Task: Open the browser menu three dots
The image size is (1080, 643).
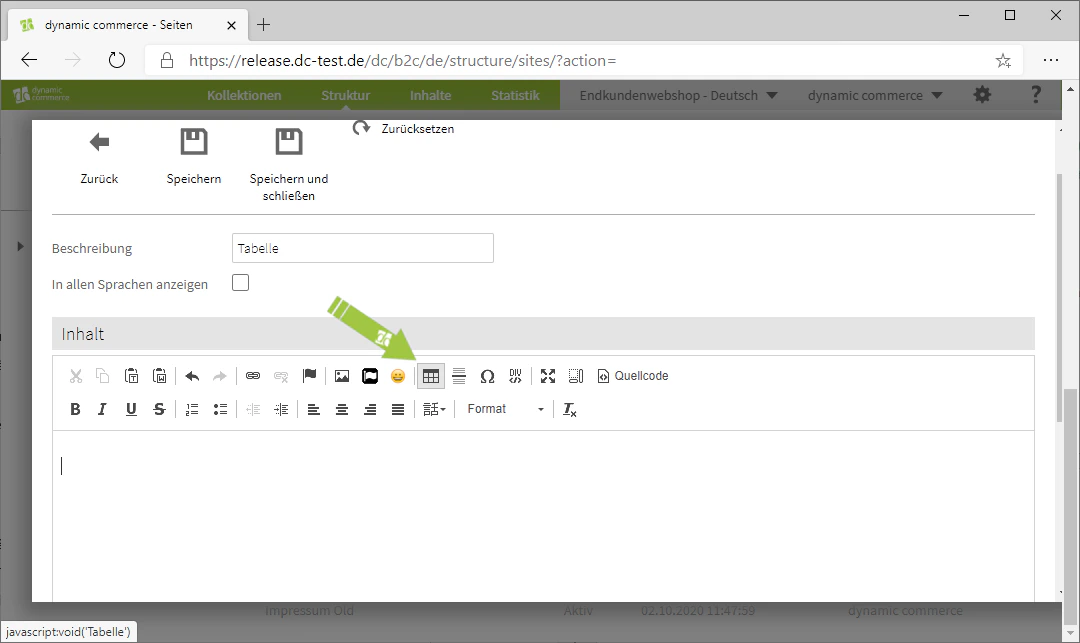Action: pyautogui.click(x=1051, y=60)
